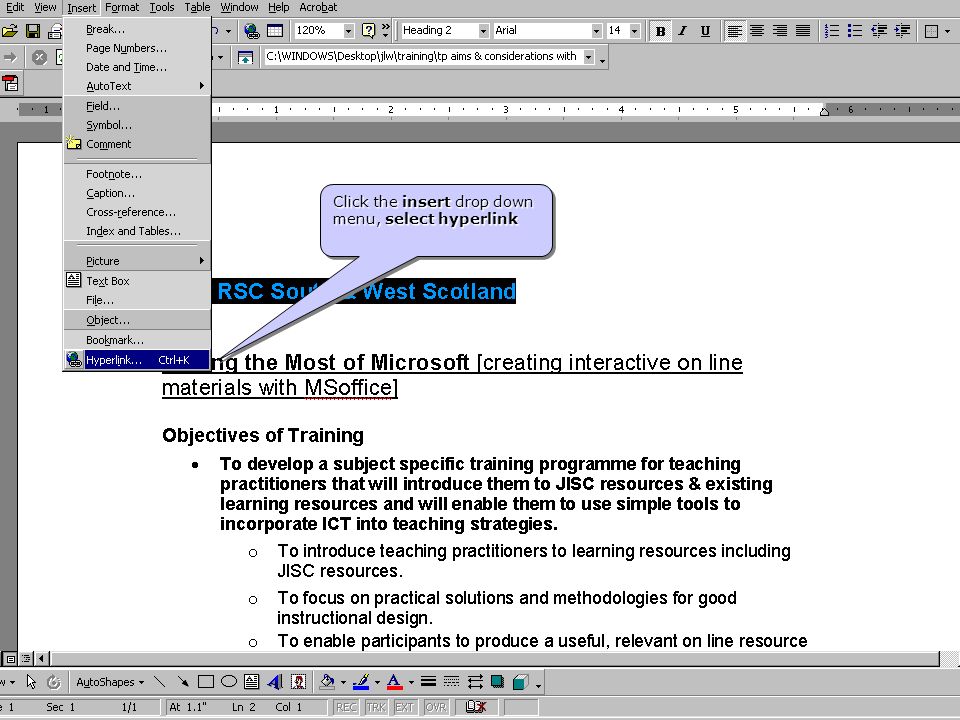Toggle underline formatting
Screen dimensions: 960x720
(x=705, y=31)
